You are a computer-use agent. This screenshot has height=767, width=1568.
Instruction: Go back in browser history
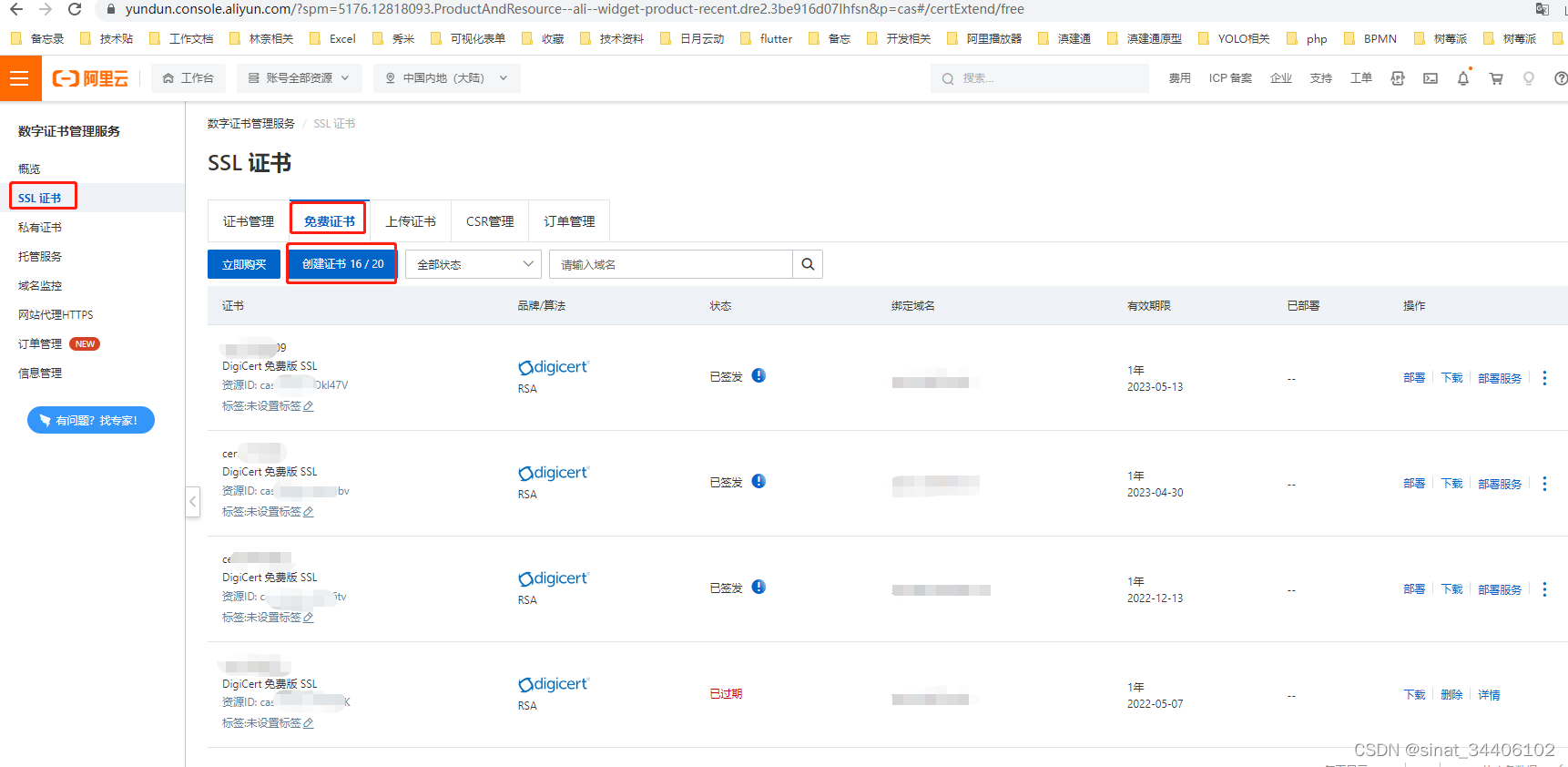16,9
